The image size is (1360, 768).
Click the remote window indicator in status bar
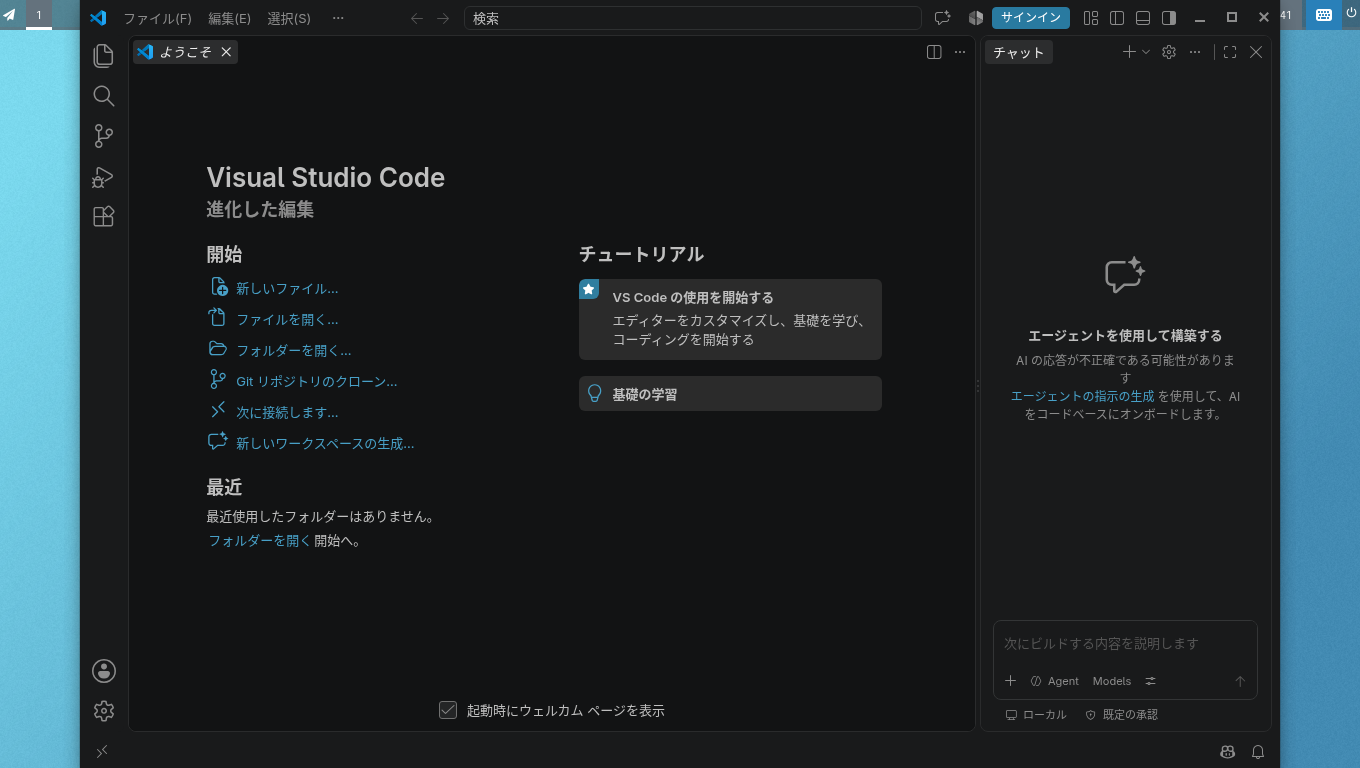102,751
